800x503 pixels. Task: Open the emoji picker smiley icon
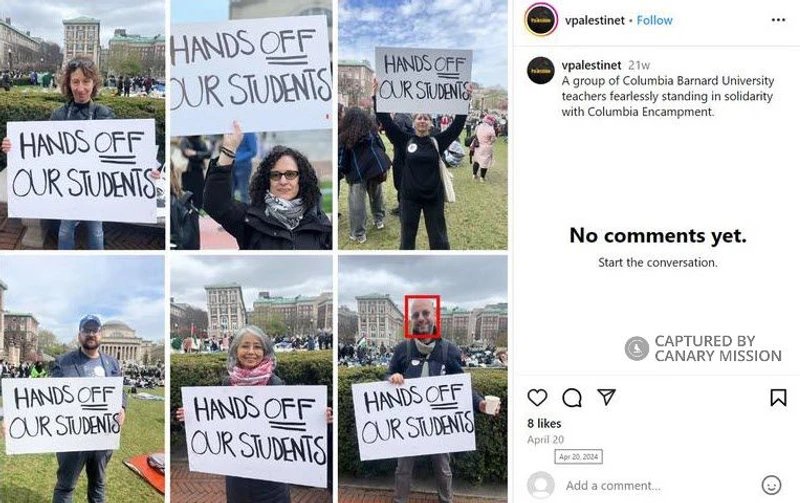771,485
